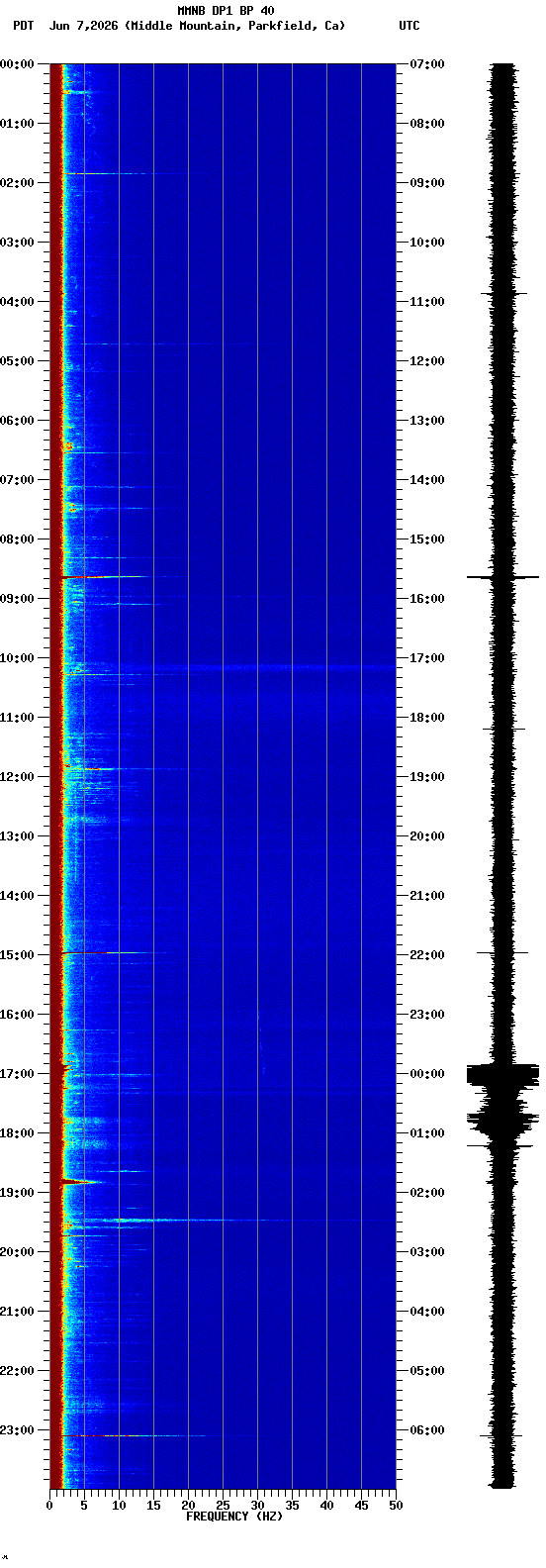This screenshot has height=1568, width=546.
Task: Click the UTC time label "19:00" on right axis
Action: pos(427,777)
